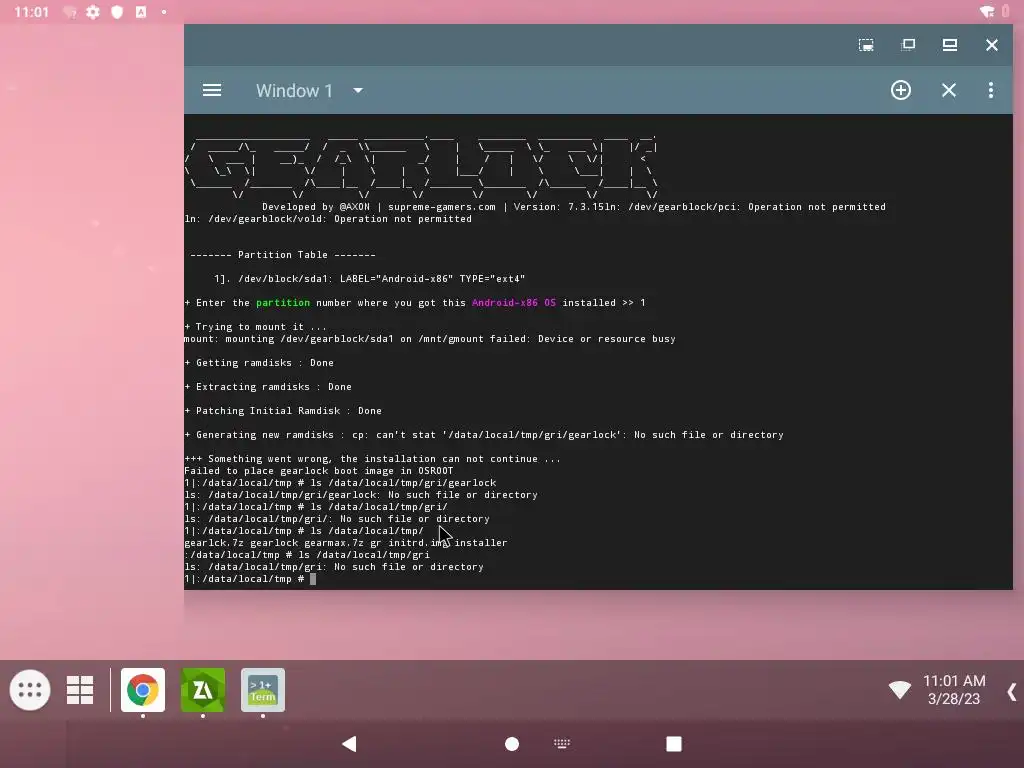Click the "Patching Initial Ramdisk" line

click(x=283, y=411)
